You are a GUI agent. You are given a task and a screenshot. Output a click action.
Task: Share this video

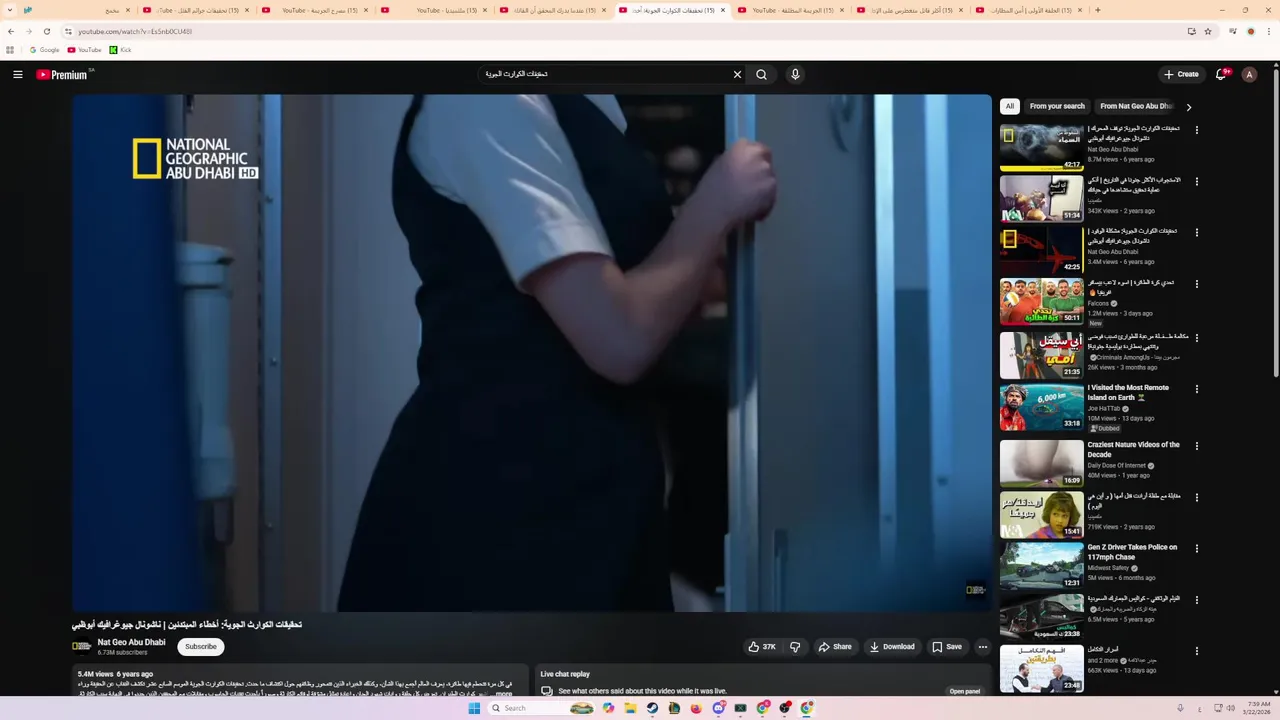835,647
